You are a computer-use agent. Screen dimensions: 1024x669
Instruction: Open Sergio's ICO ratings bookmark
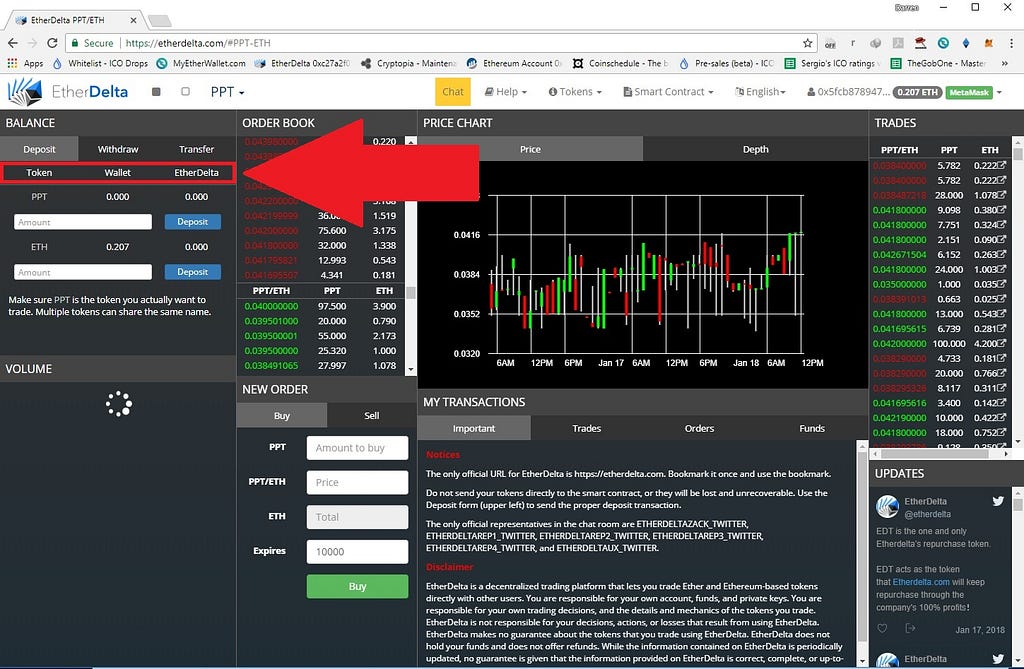click(832, 63)
